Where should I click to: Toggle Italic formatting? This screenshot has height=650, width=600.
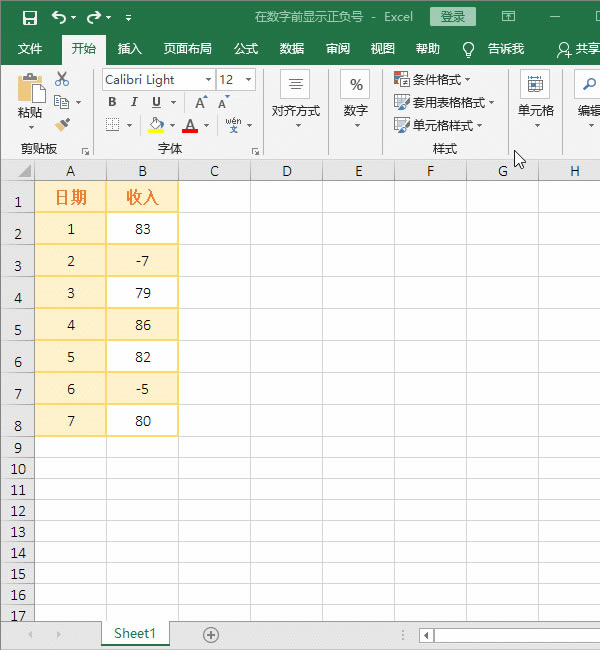click(134, 102)
